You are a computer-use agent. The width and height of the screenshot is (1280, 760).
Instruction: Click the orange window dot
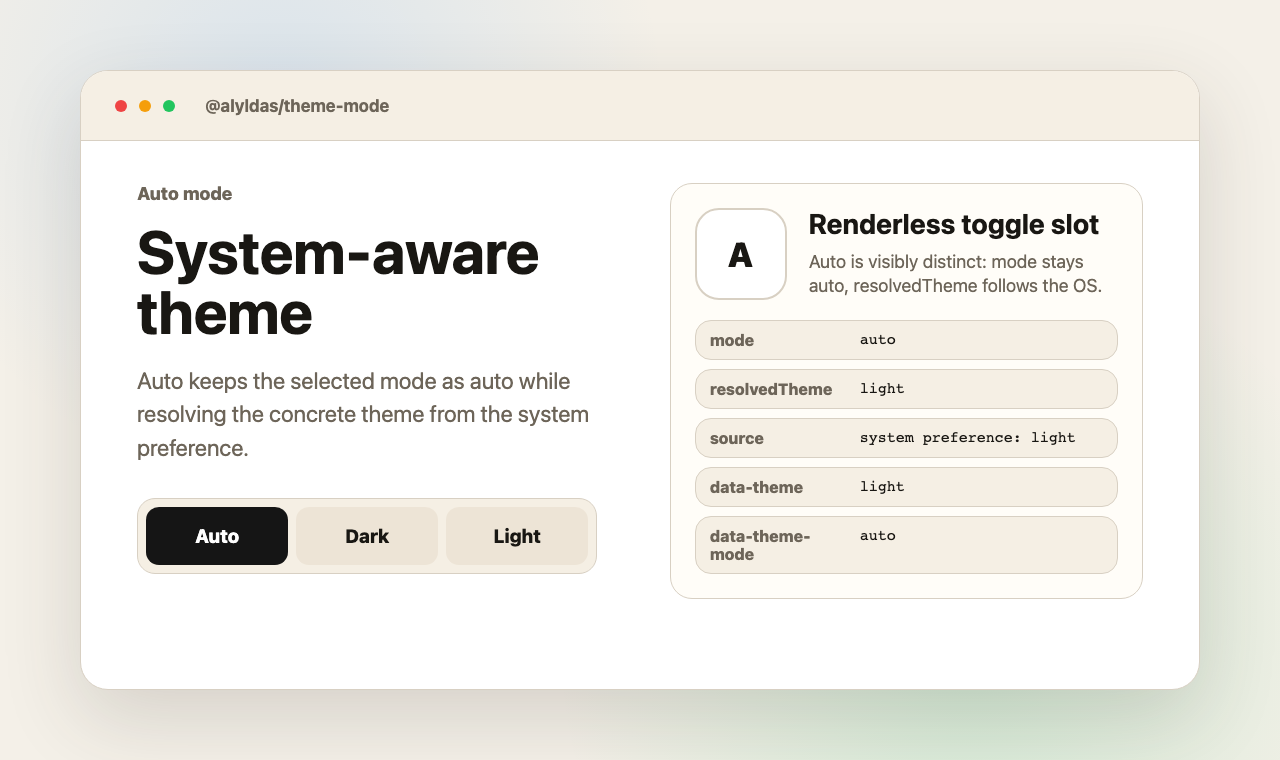point(145,106)
